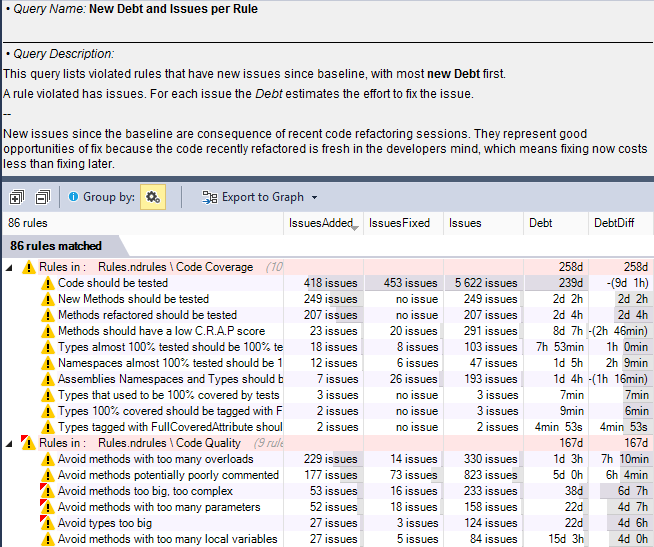Screen dimensions: 654x547
Task: Click critical warning icon of Avoid types too big
Action: click(x=47, y=523)
